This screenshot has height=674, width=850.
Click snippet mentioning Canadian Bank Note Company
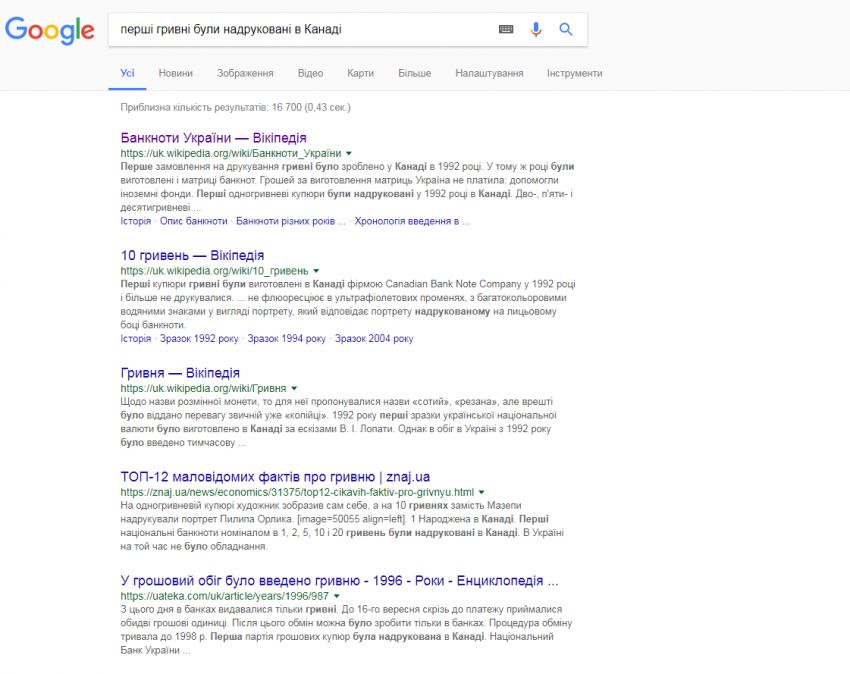(x=348, y=304)
